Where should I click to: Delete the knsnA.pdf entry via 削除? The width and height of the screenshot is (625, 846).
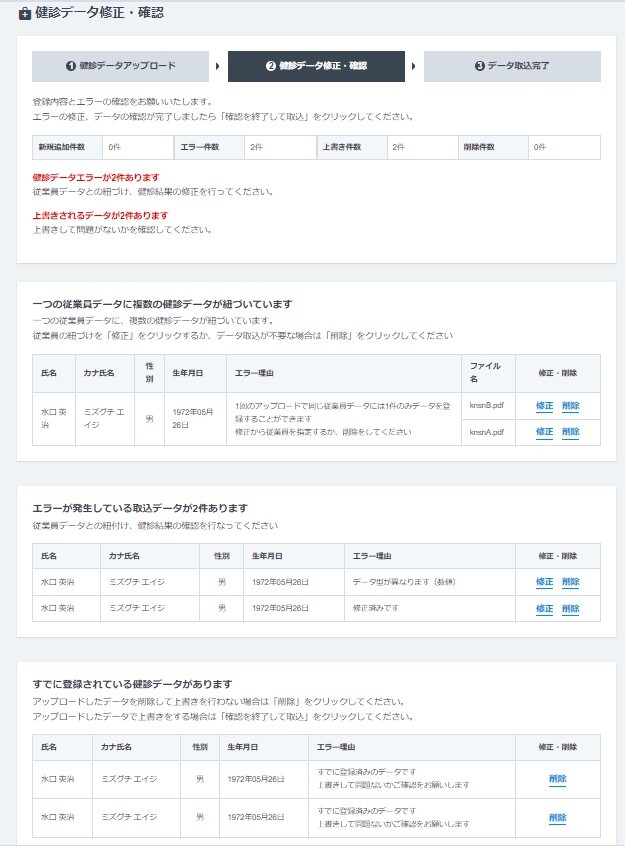tap(570, 432)
